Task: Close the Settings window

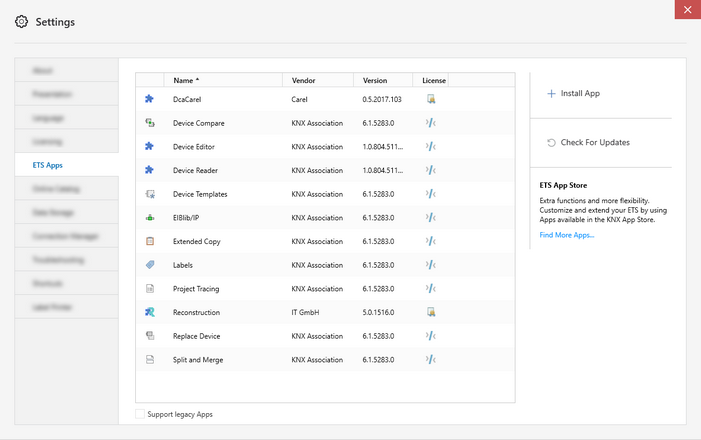Action: 687,10
